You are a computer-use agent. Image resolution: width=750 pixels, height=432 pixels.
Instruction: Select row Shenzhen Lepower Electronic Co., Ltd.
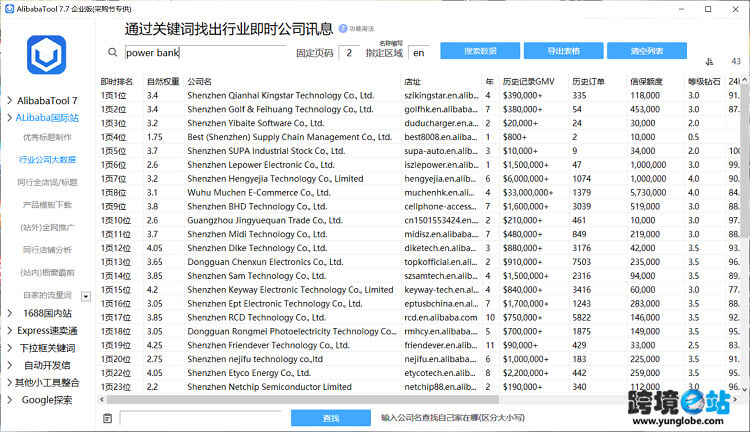[419, 165]
